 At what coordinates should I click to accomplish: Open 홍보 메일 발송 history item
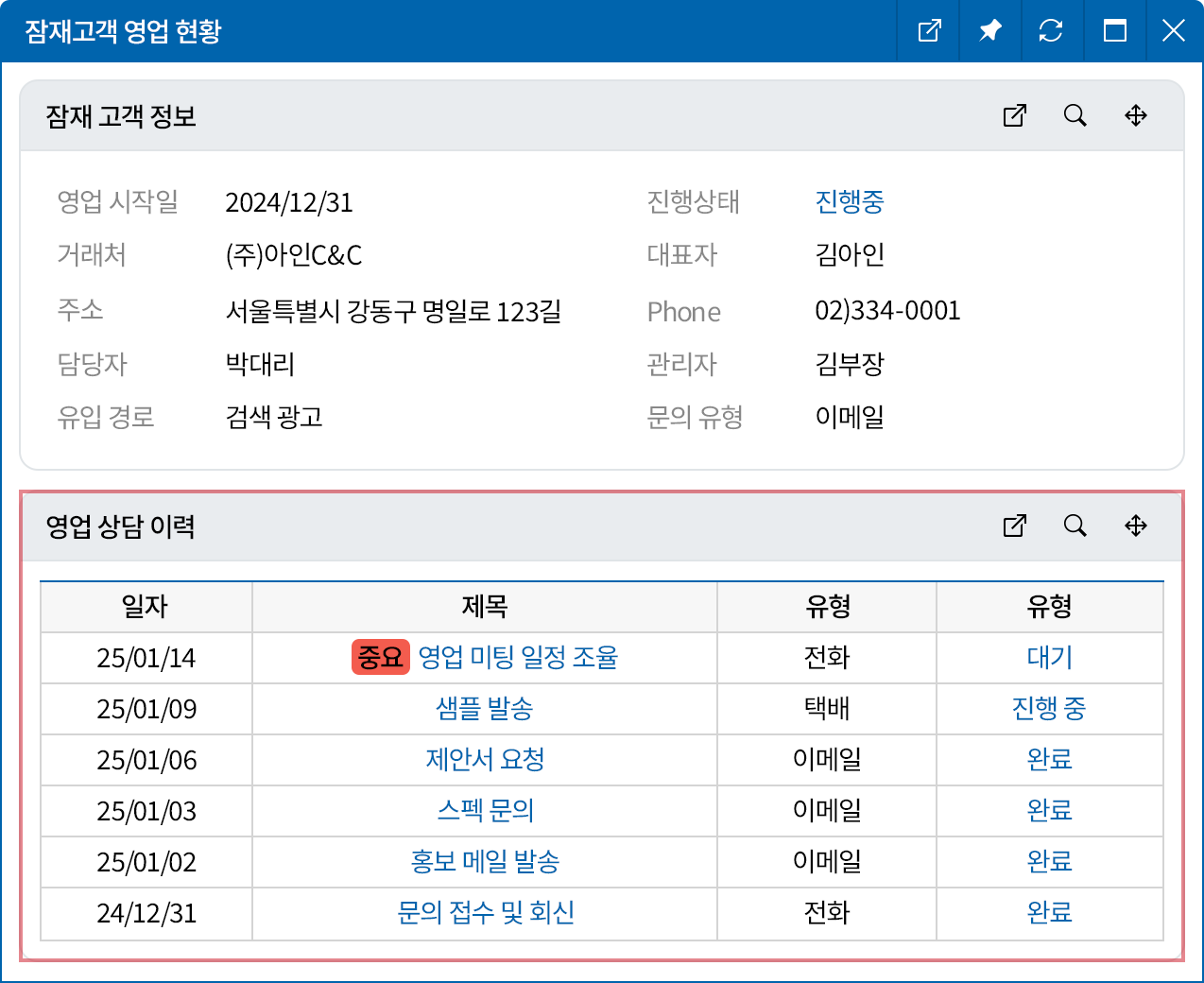[x=484, y=861]
